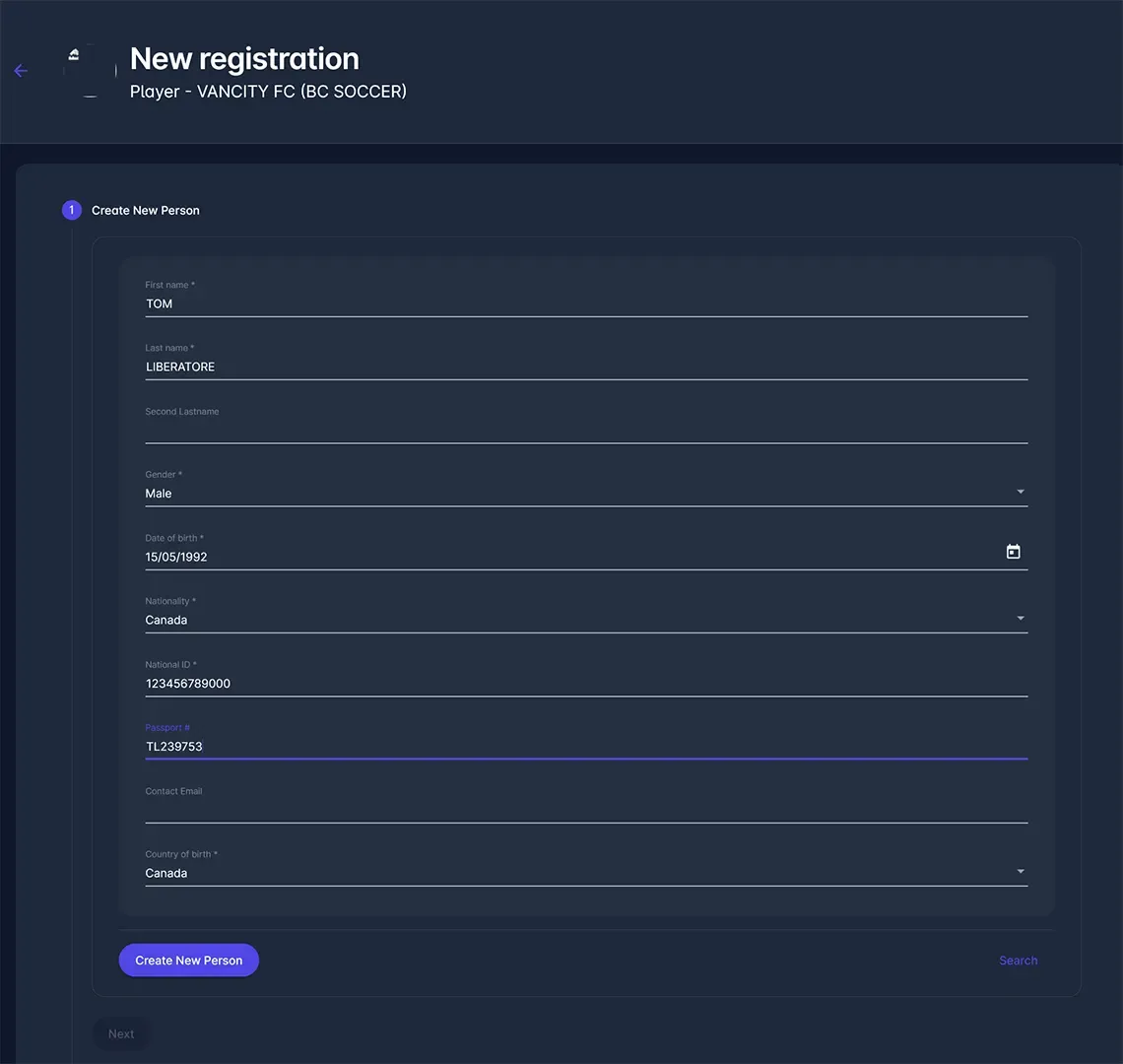Viewport: 1123px width, 1064px height.
Task: Click the Player - VANCITY FC subtitle
Action: (268, 92)
